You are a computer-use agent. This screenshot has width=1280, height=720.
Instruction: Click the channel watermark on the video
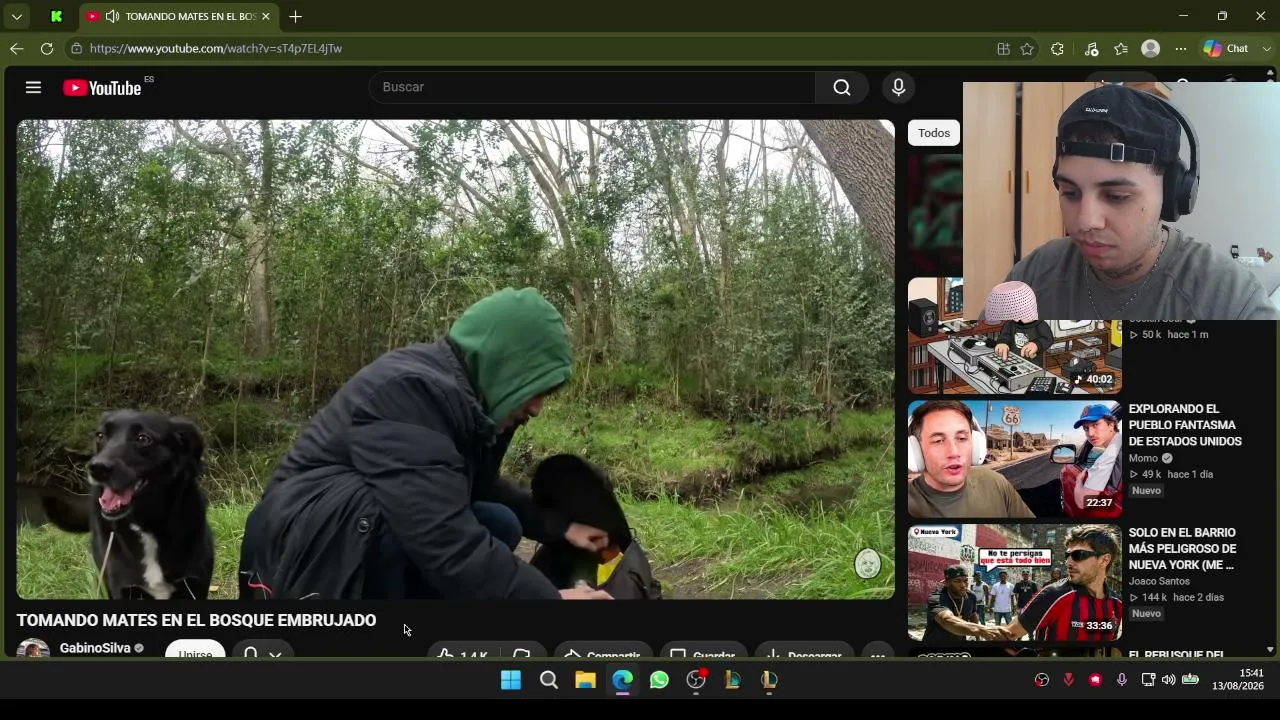tap(867, 563)
